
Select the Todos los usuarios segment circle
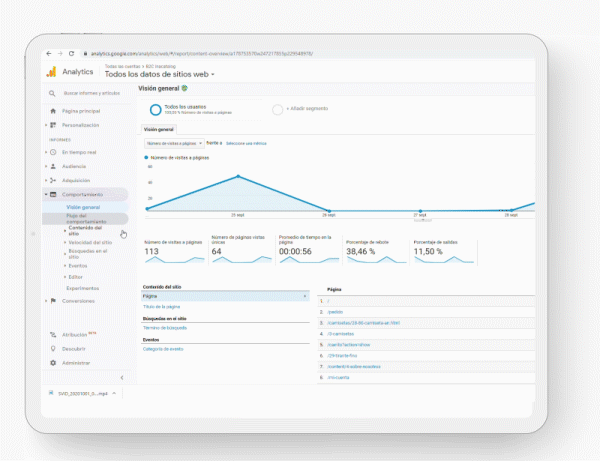pos(155,110)
